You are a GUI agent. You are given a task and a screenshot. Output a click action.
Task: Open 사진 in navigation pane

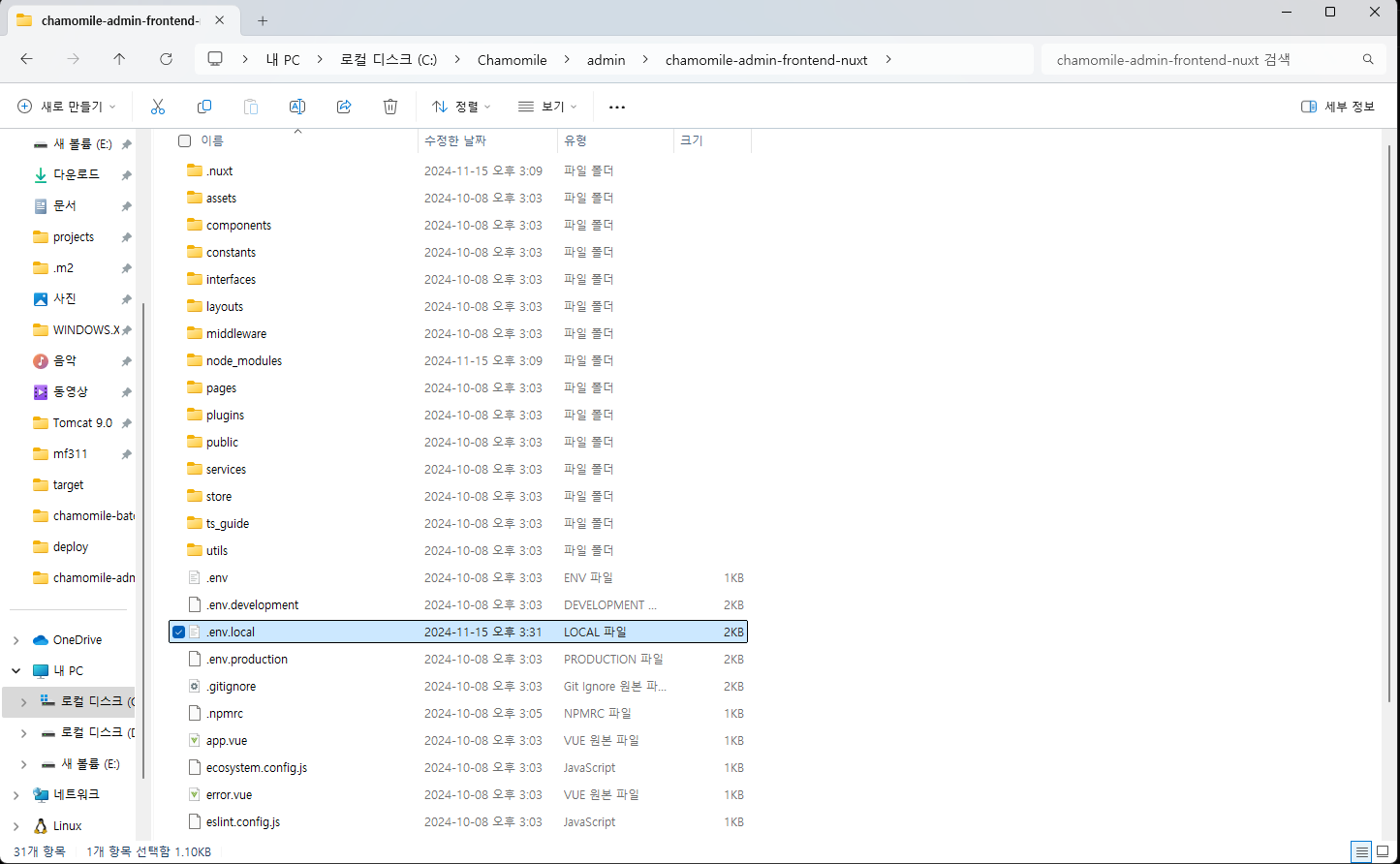64,298
